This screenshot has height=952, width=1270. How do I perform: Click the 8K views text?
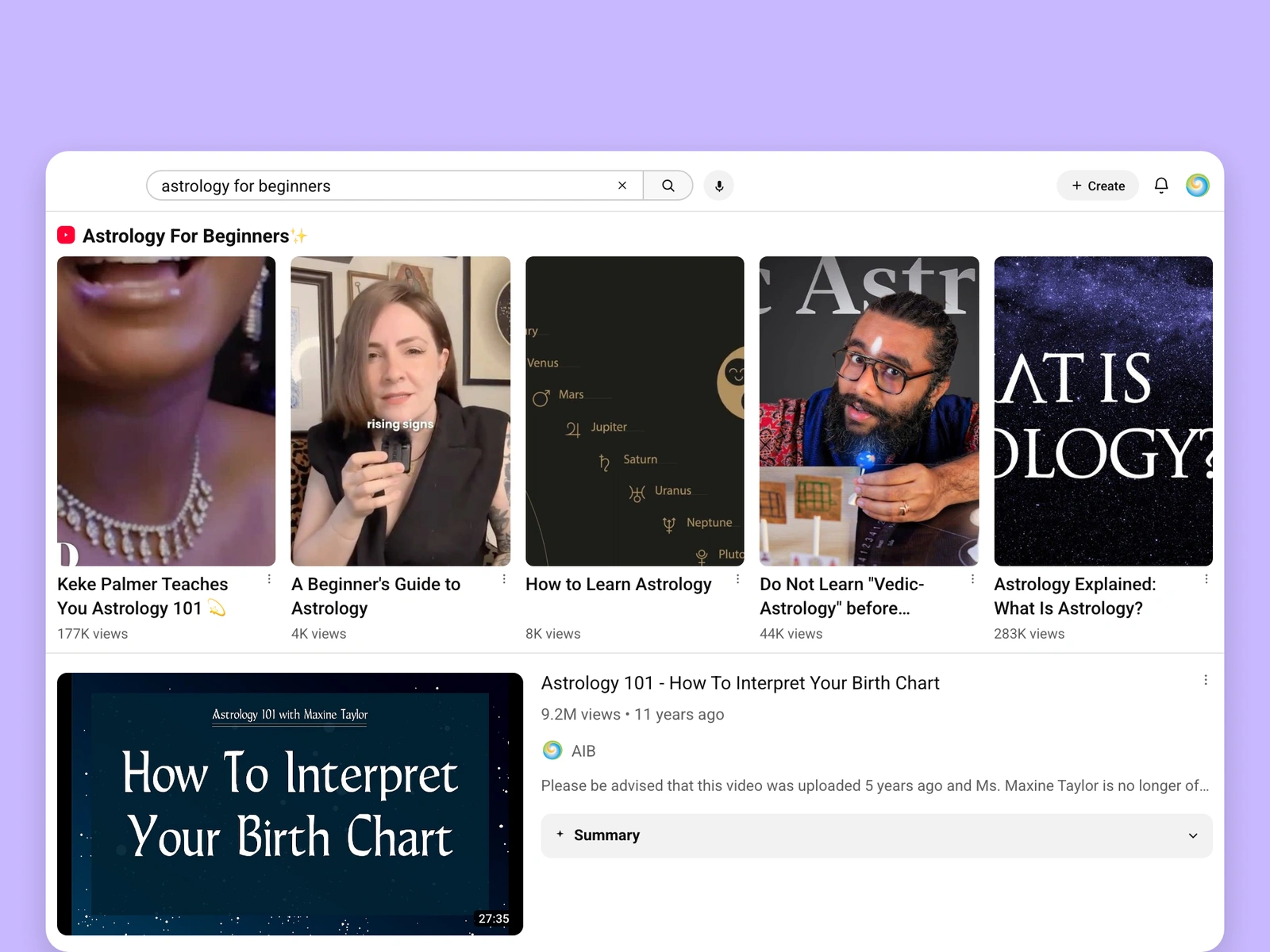[552, 634]
